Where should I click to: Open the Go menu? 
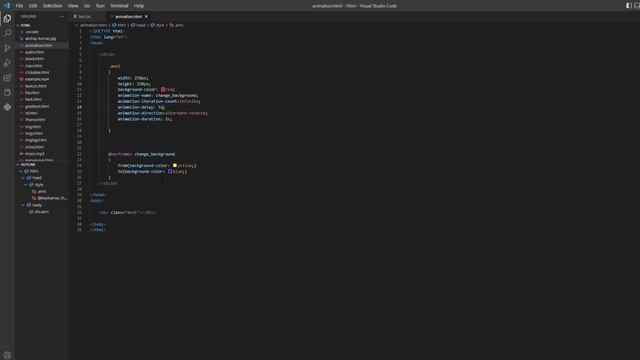pos(87,6)
